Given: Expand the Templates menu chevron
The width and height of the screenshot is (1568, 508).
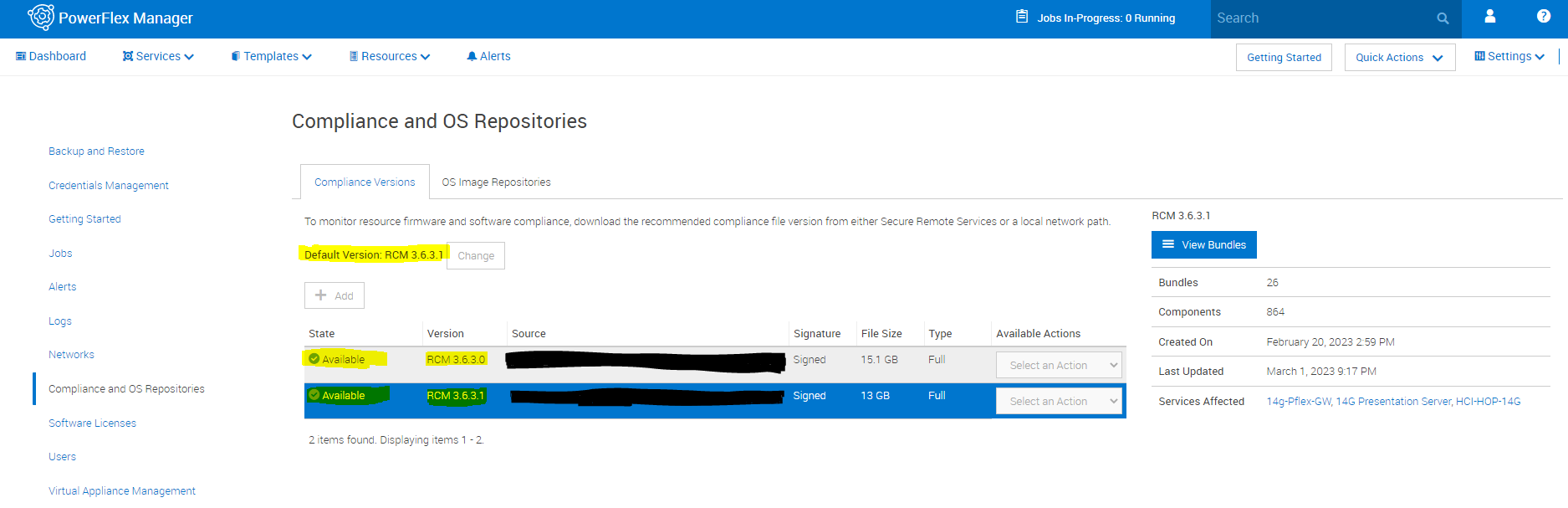Looking at the screenshot, I should [307, 57].
